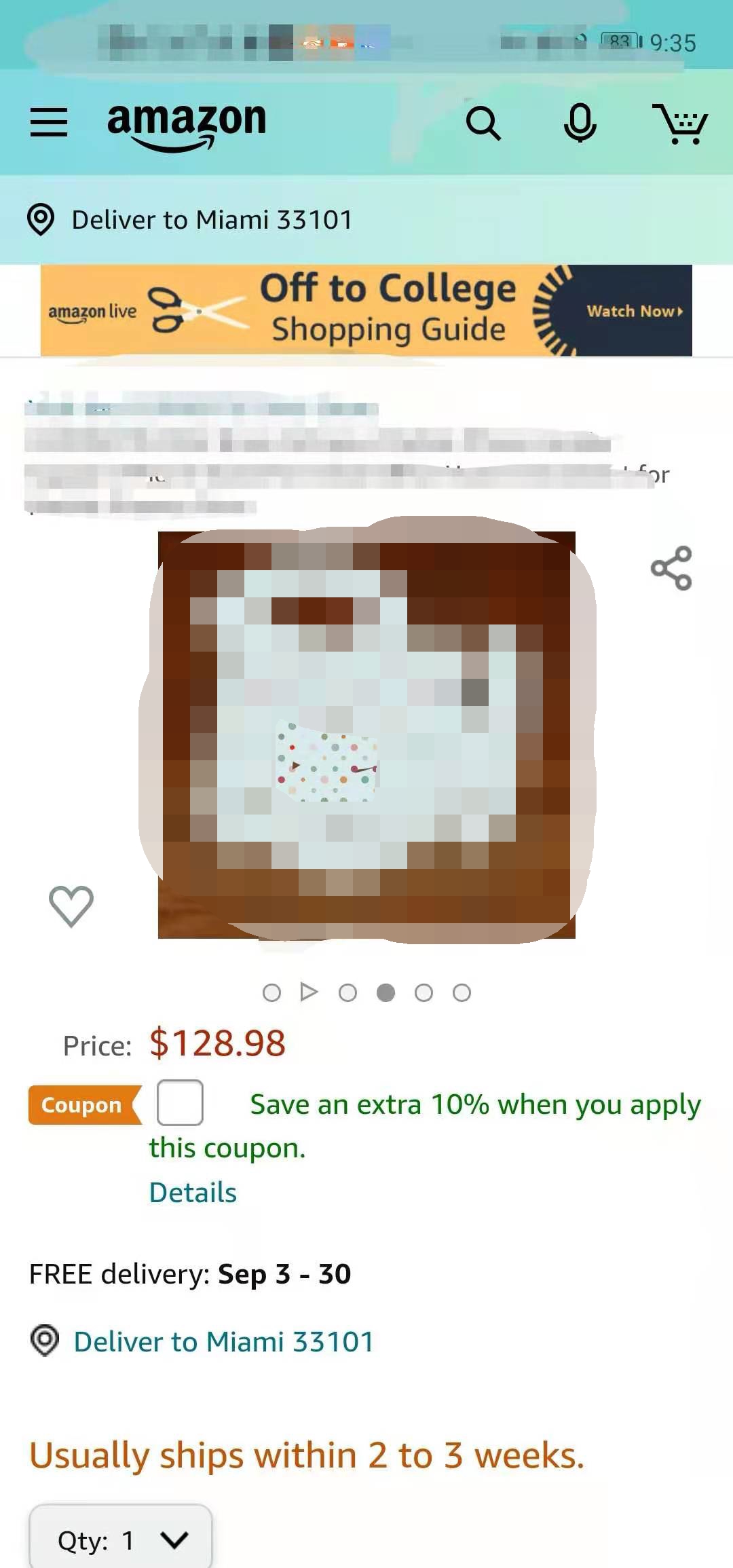Image resolution: width=733 pixels, height=1568 pixels.
Task: Tap the Amazon logo
Action: pos(187,126)
